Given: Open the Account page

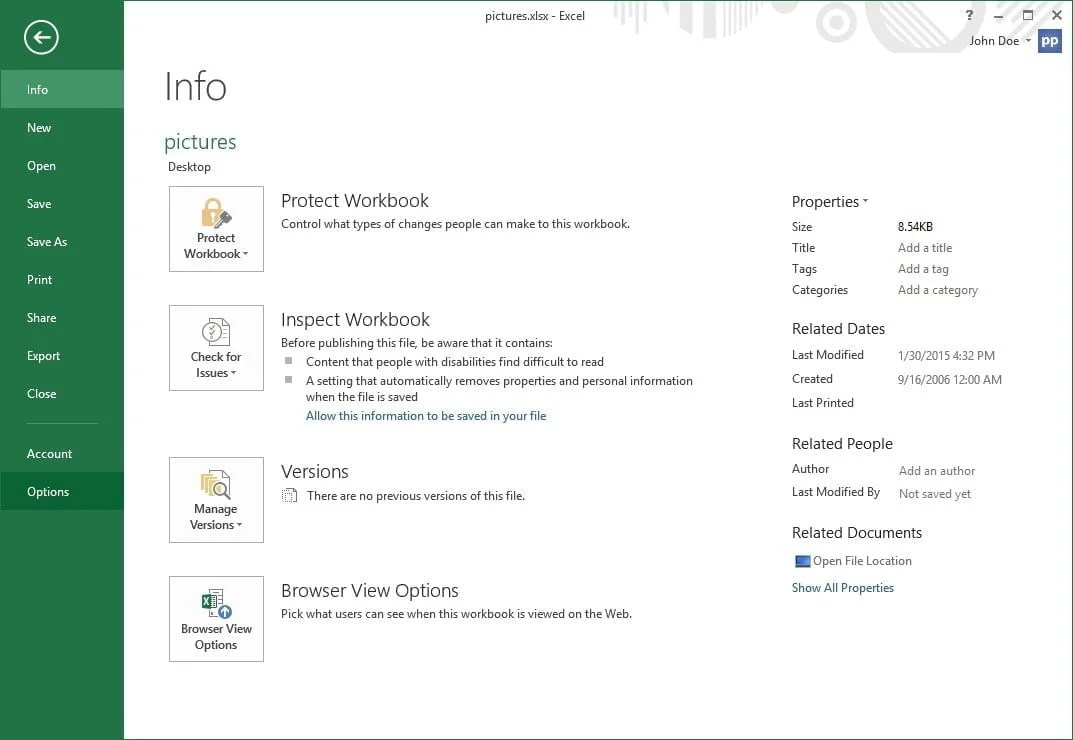Looking at the screenshot, I should pyautogui.click(x=49, y=453).
